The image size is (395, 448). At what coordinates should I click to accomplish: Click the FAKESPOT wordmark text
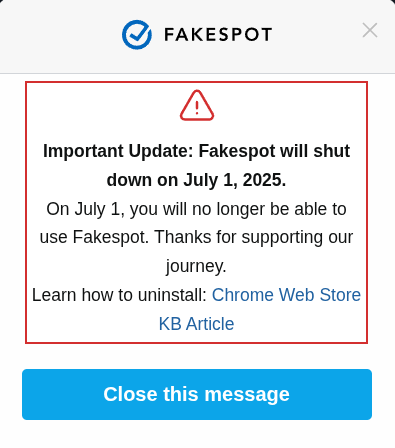(x=218, y=35)
